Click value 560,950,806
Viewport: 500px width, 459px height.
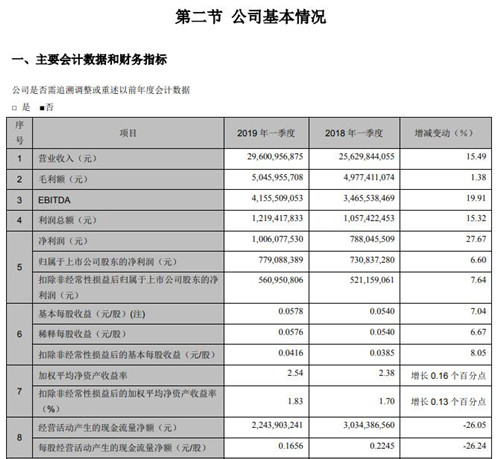pos(281,280)
